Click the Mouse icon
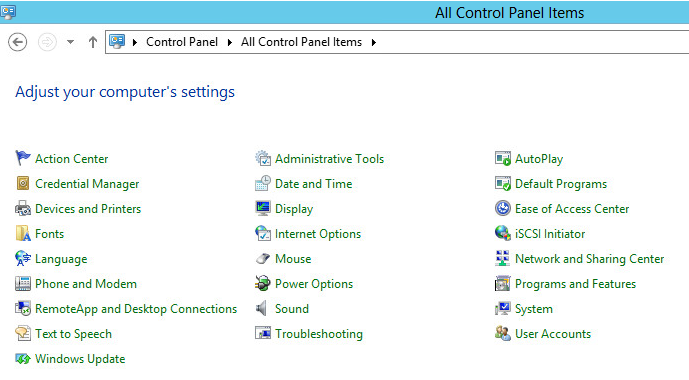Screen dimensions: 689x380 click(263, 258)
